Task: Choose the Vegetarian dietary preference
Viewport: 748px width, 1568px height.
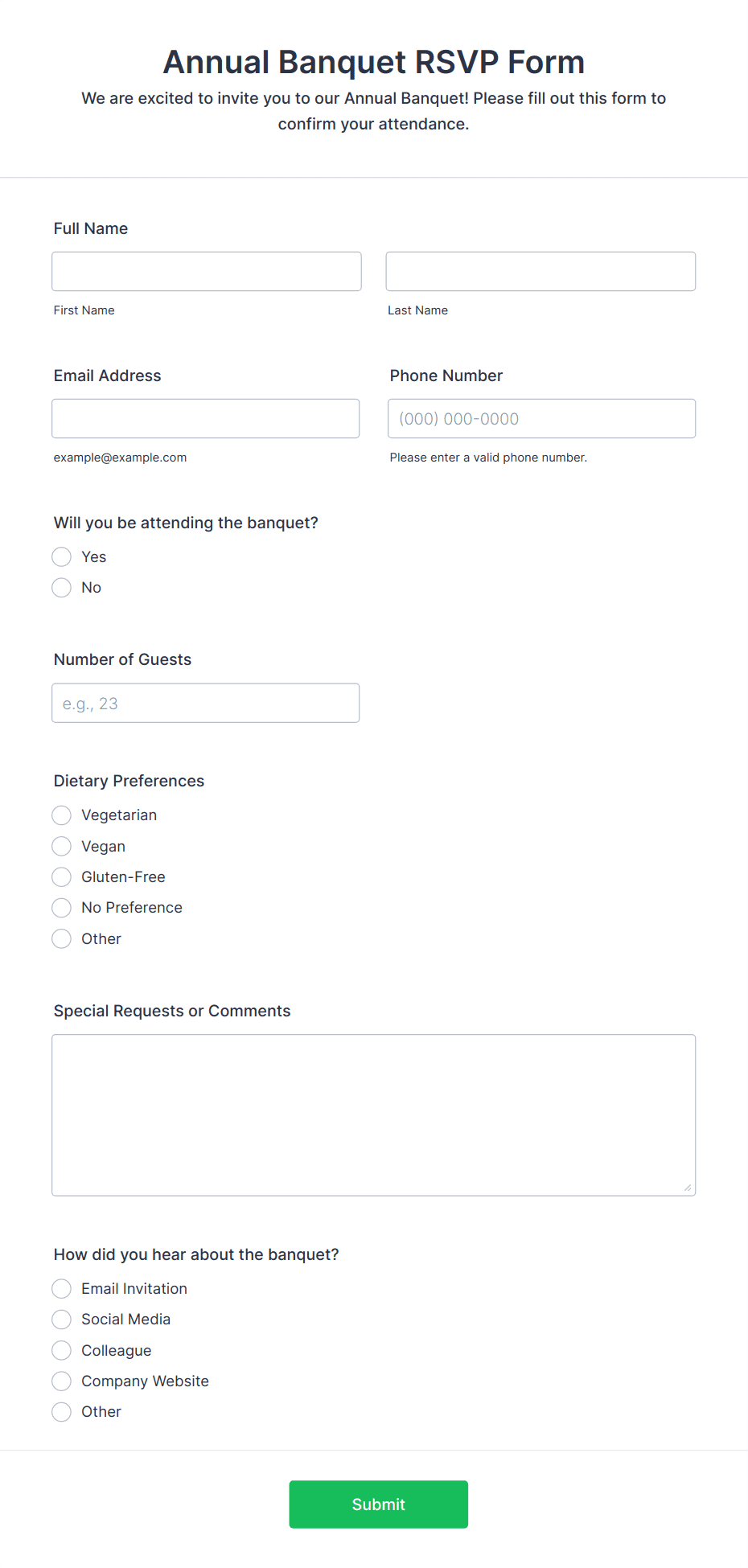Action: tap(61, 815)
